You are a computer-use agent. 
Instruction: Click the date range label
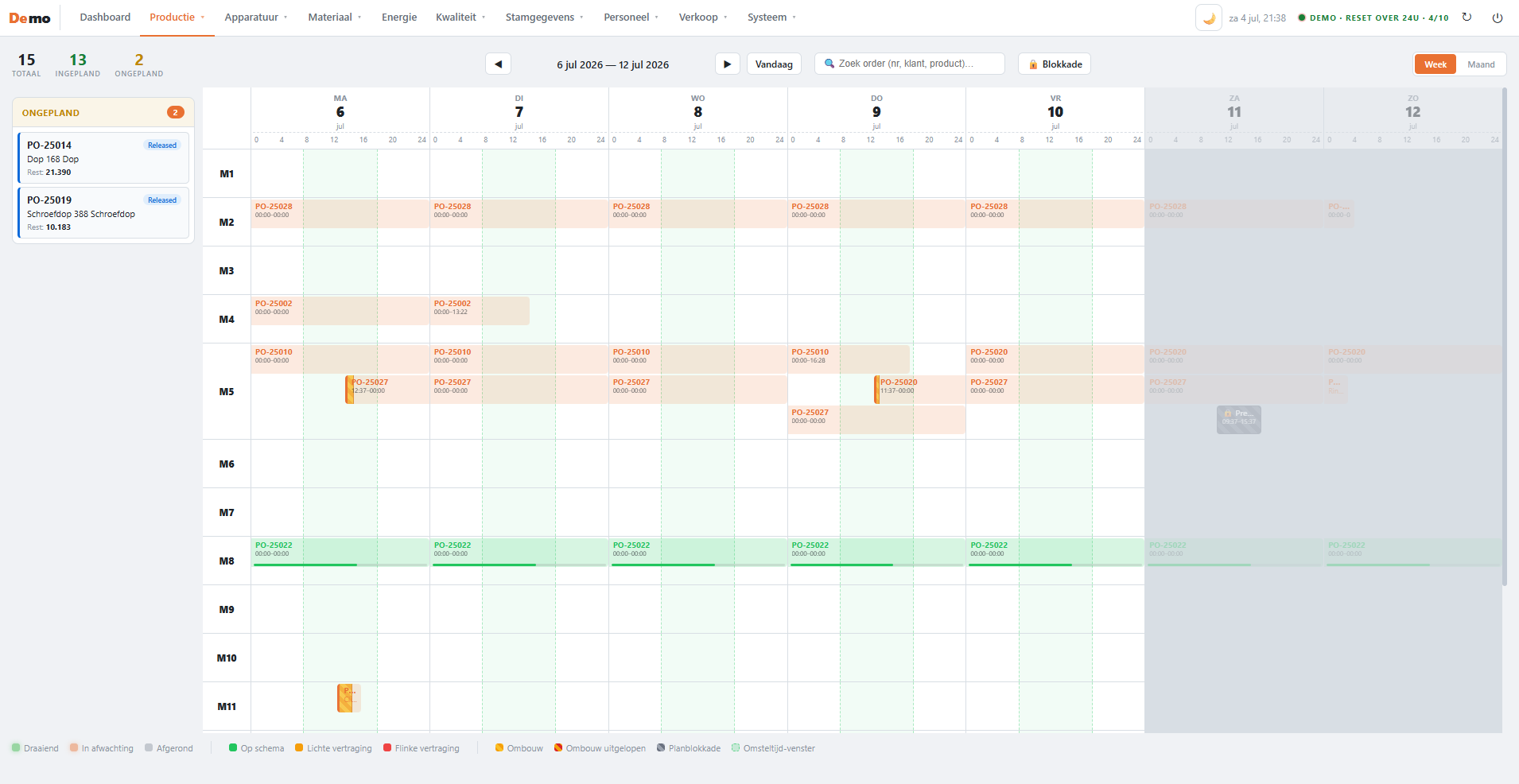[x=612, y=65]
